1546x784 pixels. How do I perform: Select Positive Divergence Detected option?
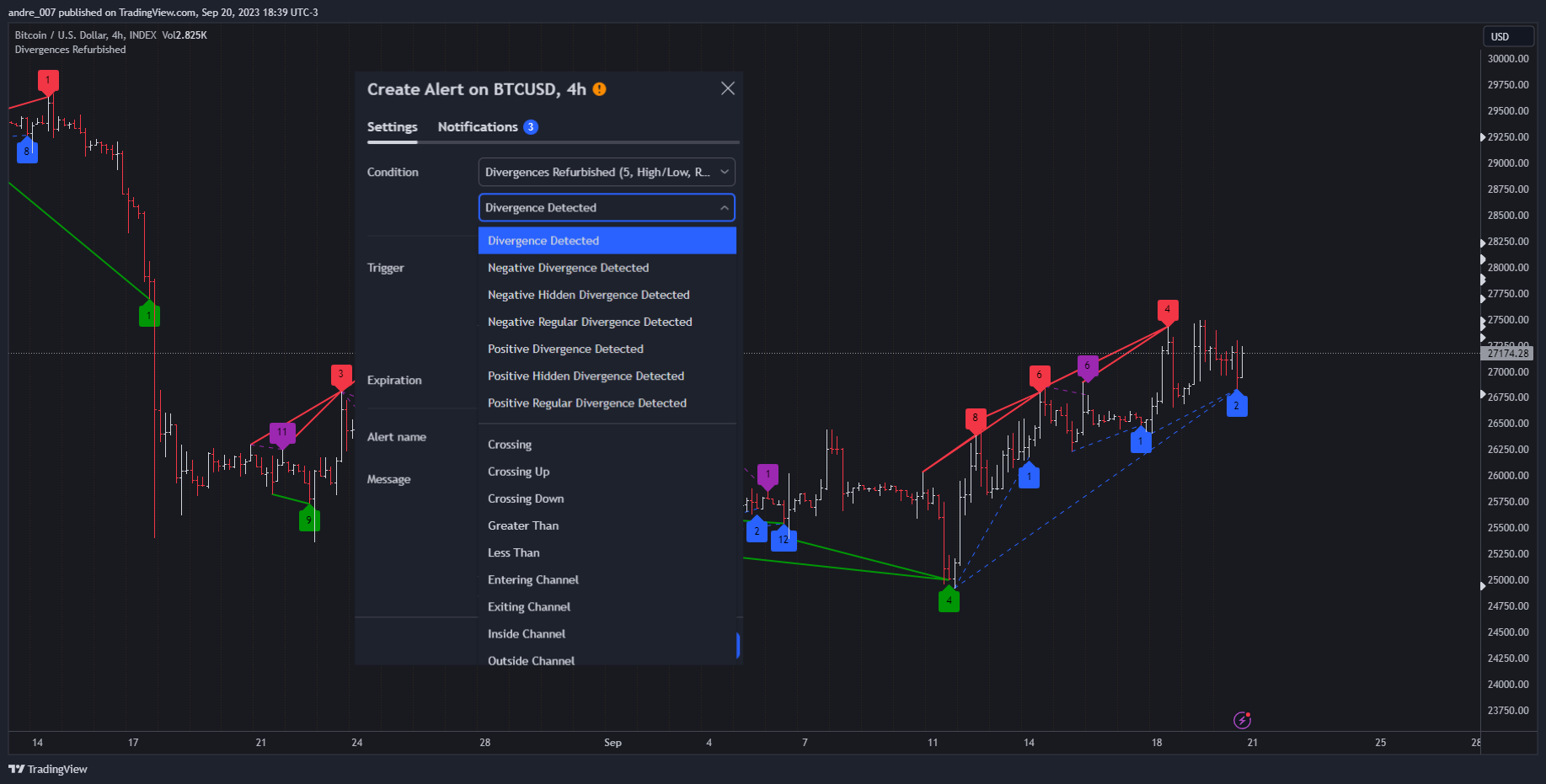click(x=607, y=349)
